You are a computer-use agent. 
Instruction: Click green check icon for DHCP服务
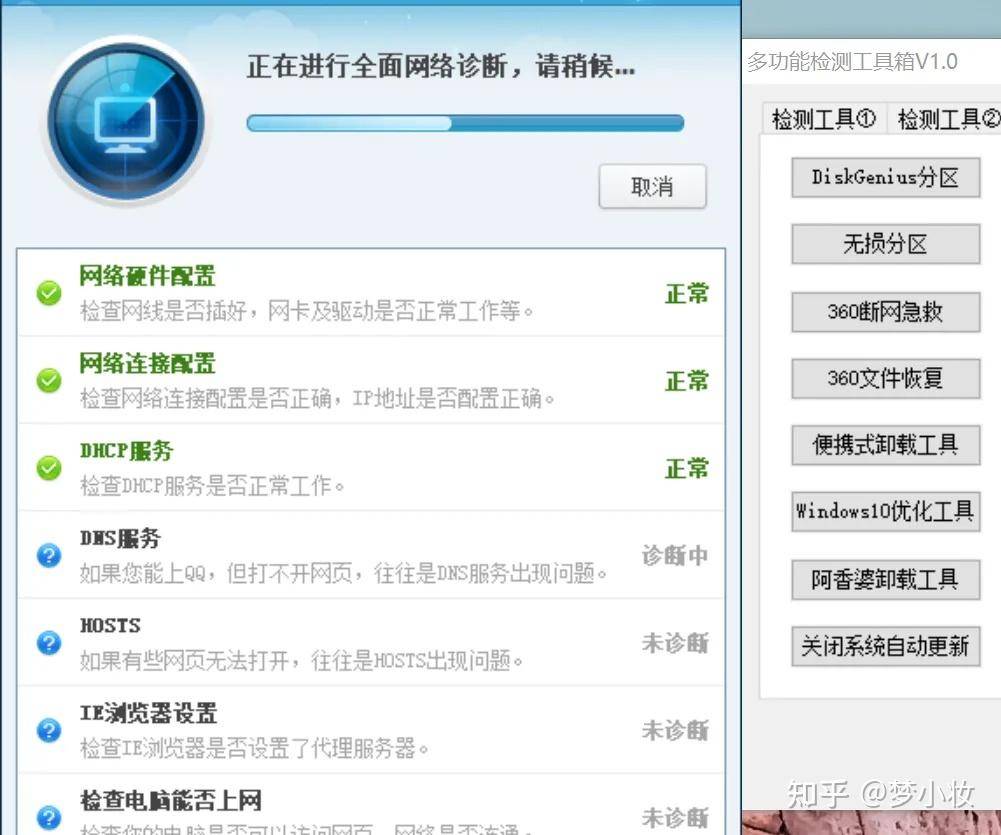(49, 468)
